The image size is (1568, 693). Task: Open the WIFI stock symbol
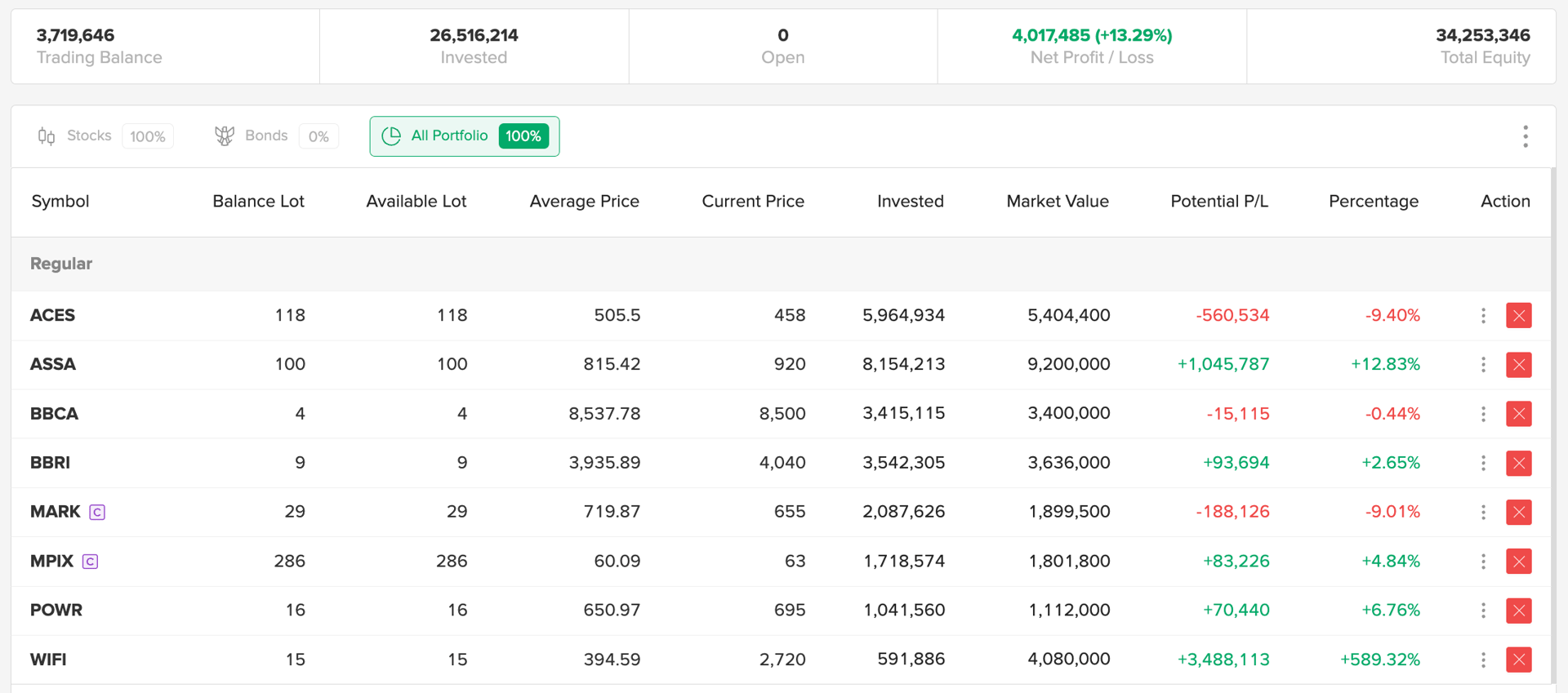48,660
